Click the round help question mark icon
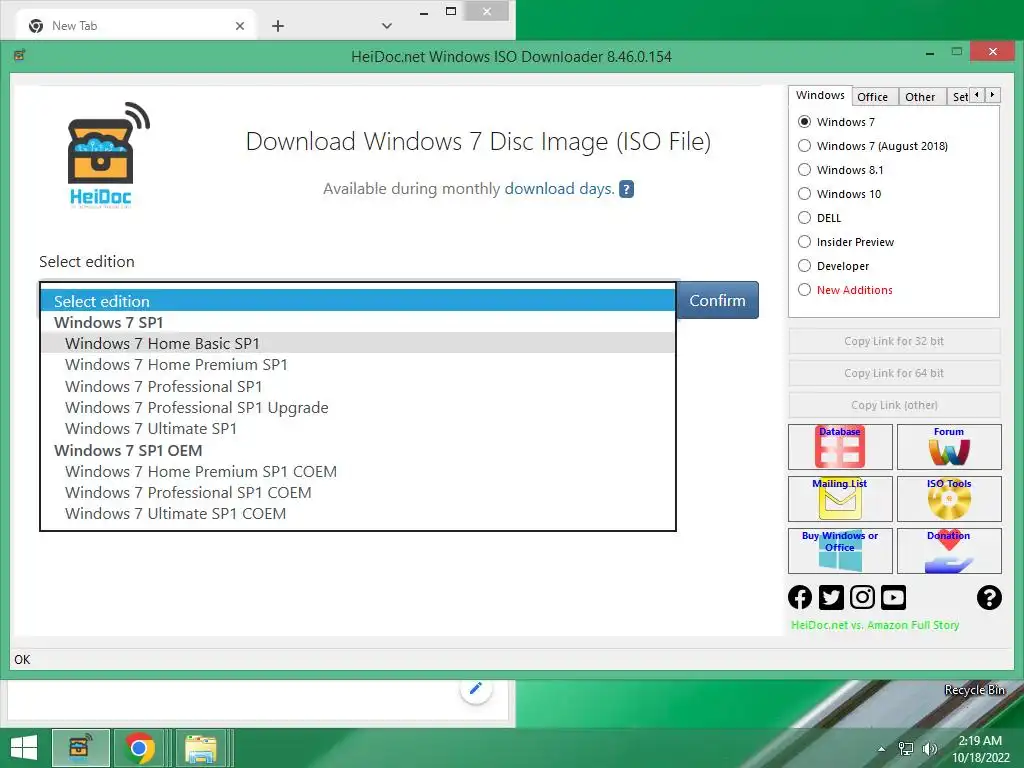Viewport: 1024px width, 768px height. coord(989,597)
